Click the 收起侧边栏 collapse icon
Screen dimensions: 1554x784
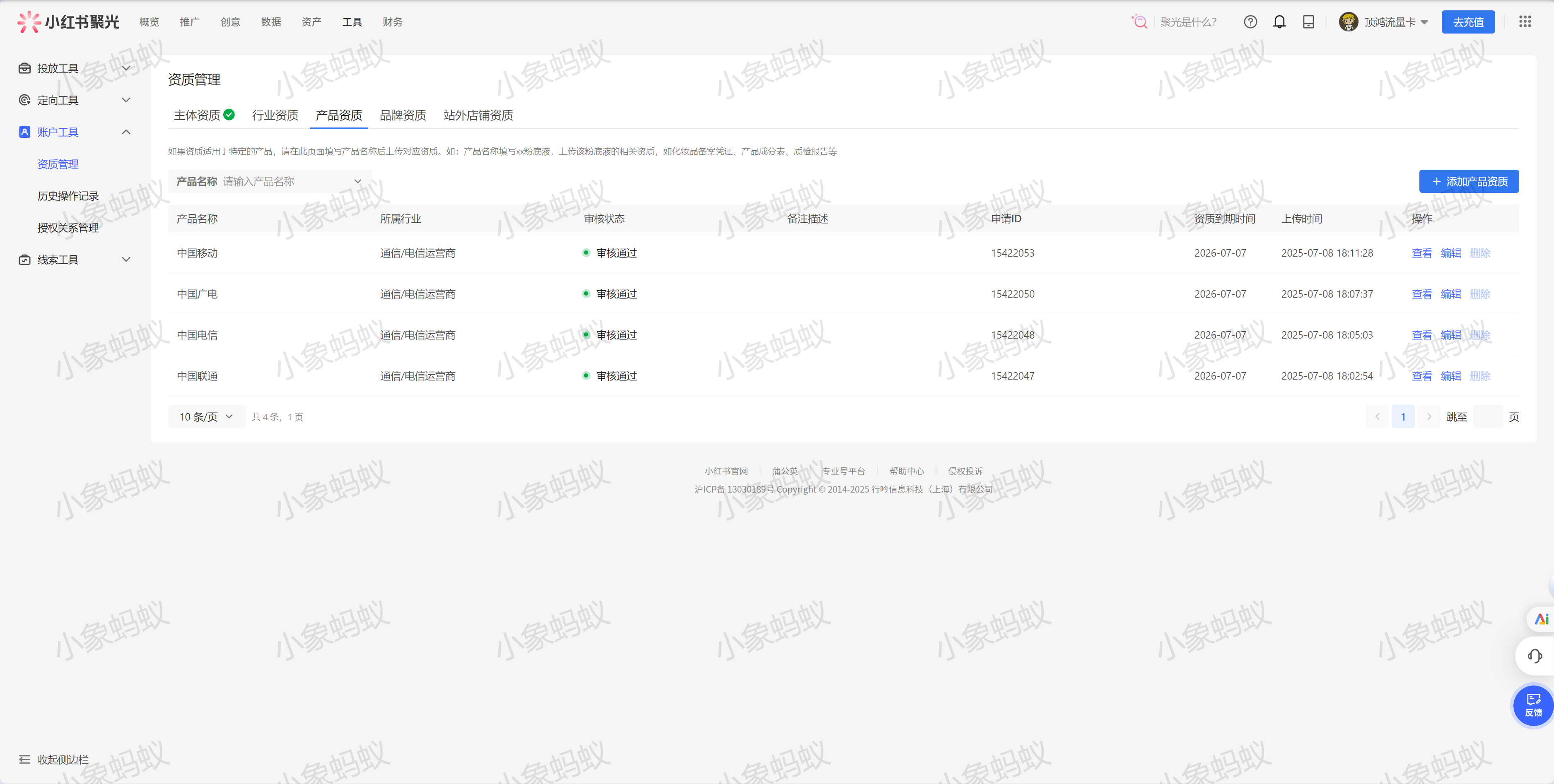[24, 759]
